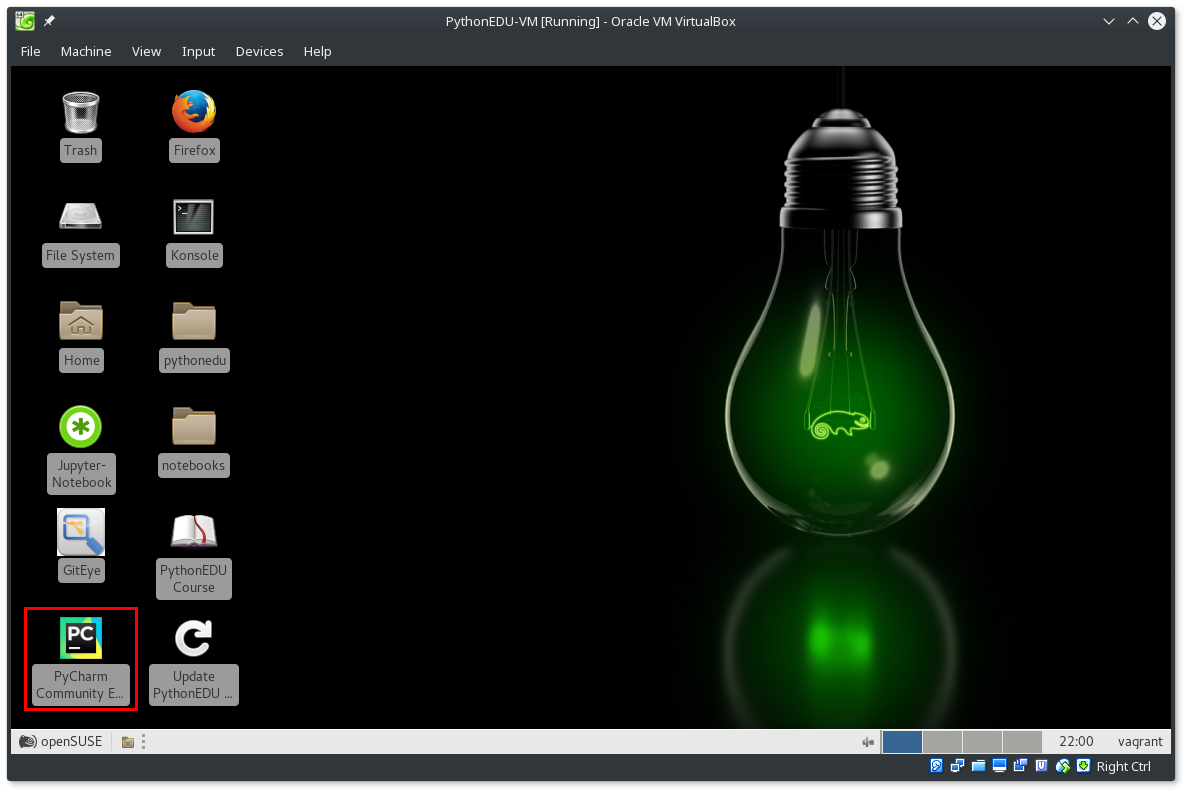This screenshot has width=1188, height=794.
Task: Click the VirtualBox network adapters status icon
Action: point(957,766)
